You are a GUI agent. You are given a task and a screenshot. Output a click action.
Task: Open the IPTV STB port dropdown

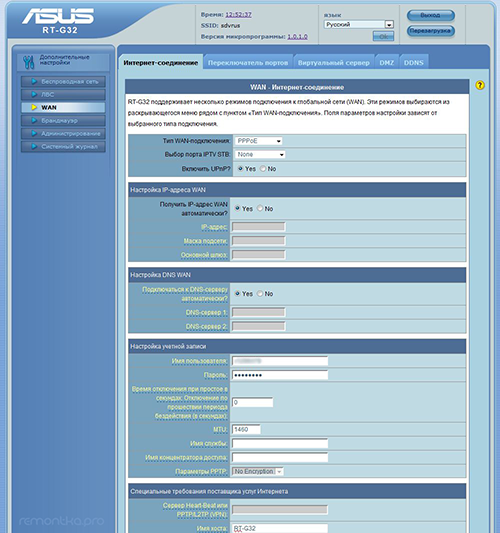(x=260, y=155)
